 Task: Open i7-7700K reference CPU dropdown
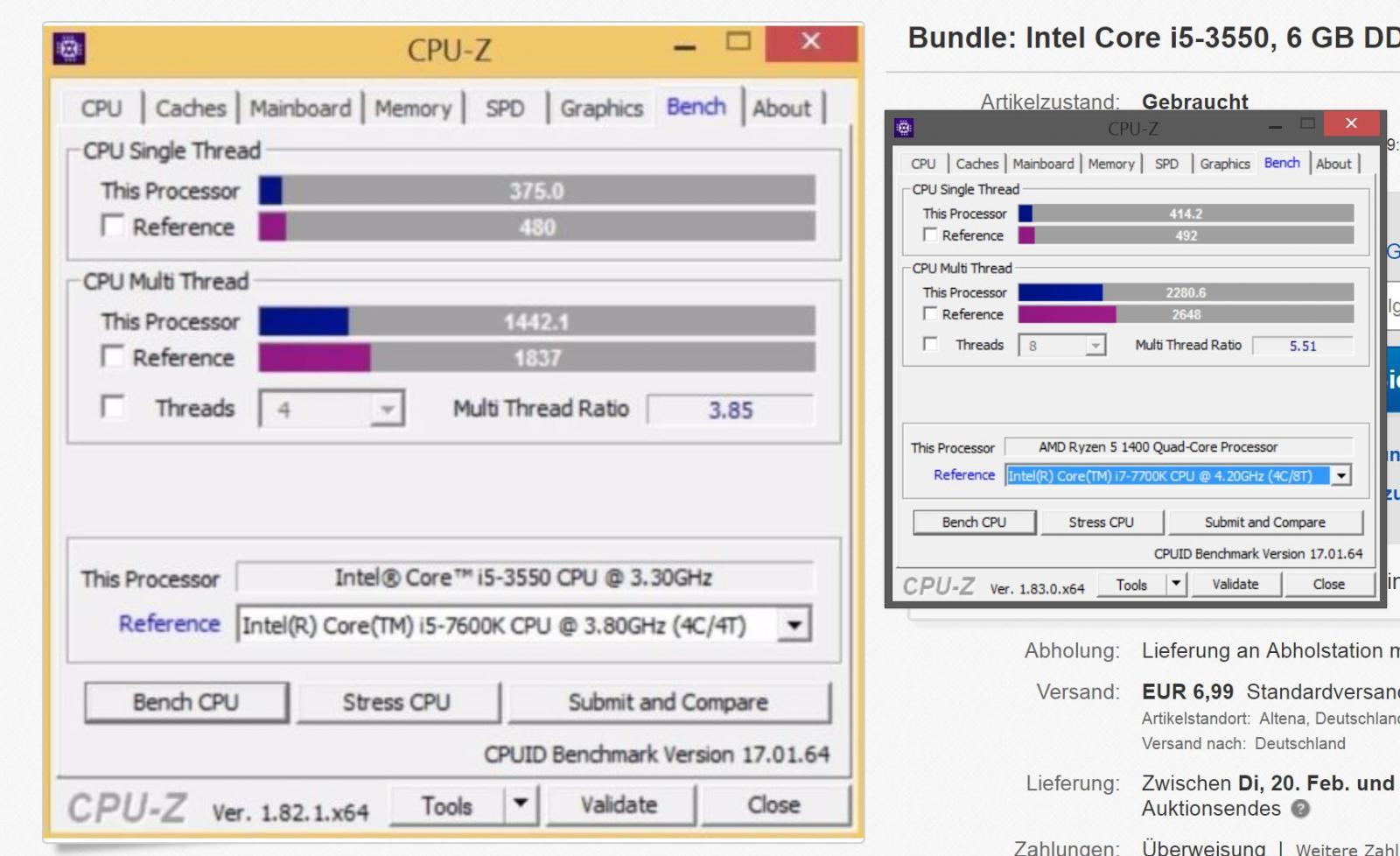(x=1178, y=475)
